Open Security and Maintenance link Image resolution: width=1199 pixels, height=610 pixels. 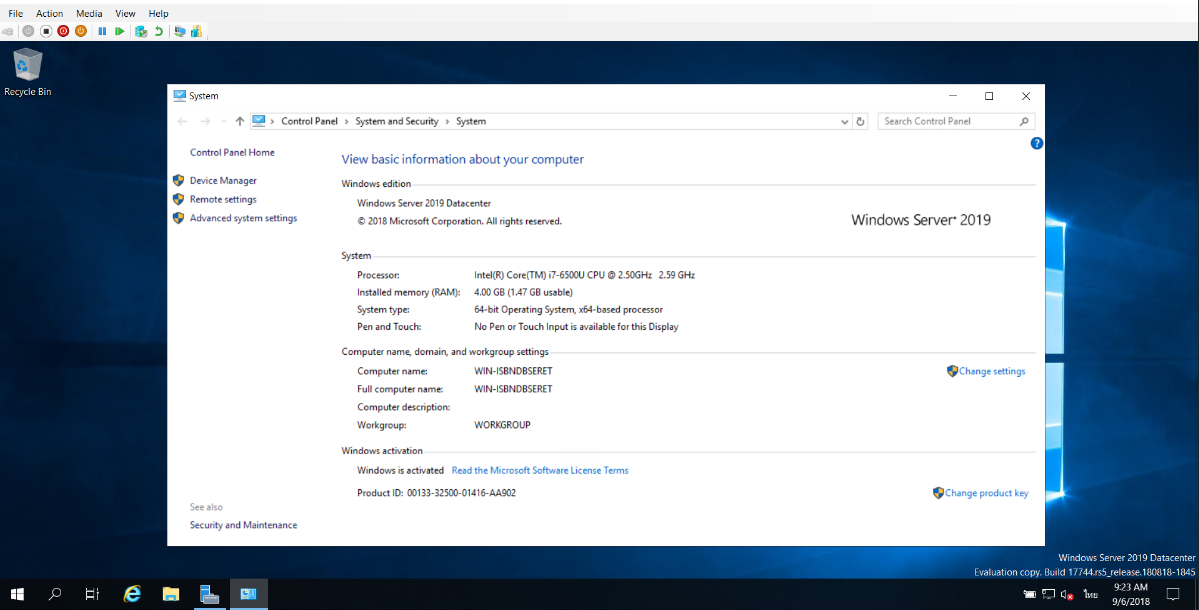243,525
